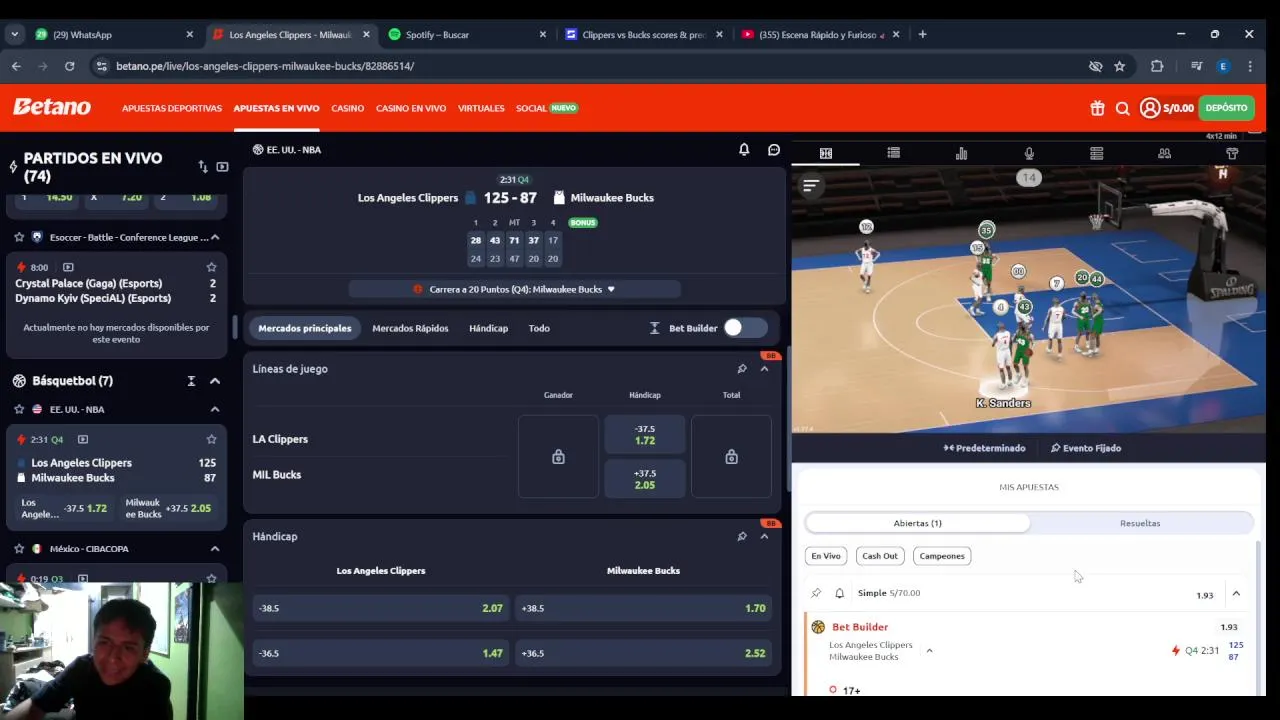Image resolution: width=1280 pixels, height=720 pixels.
Task: Open the gift promotions icon in the Betano header
Action: click(1097, 108)
